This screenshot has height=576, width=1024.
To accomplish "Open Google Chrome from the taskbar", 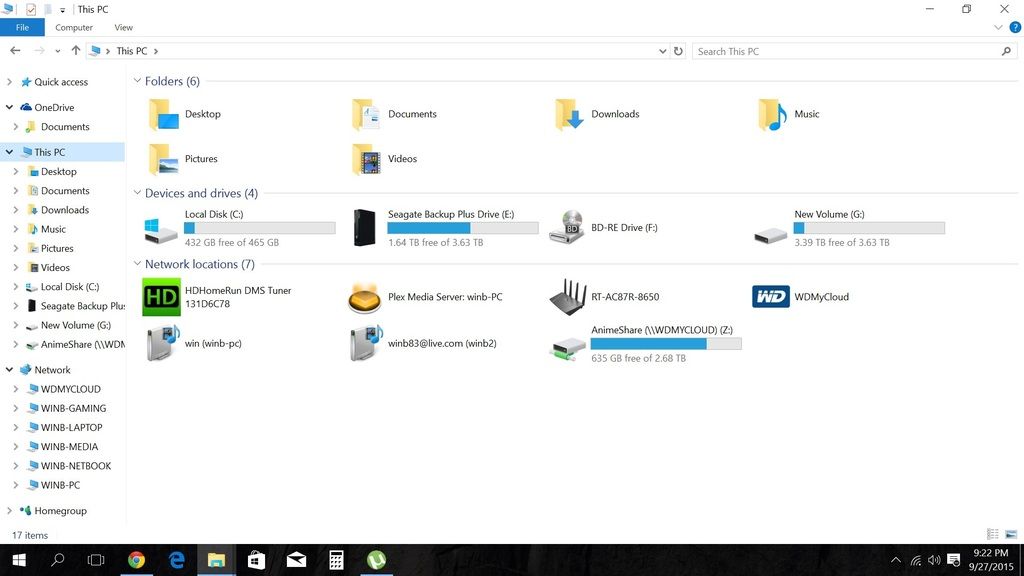I will click(136, 560).
